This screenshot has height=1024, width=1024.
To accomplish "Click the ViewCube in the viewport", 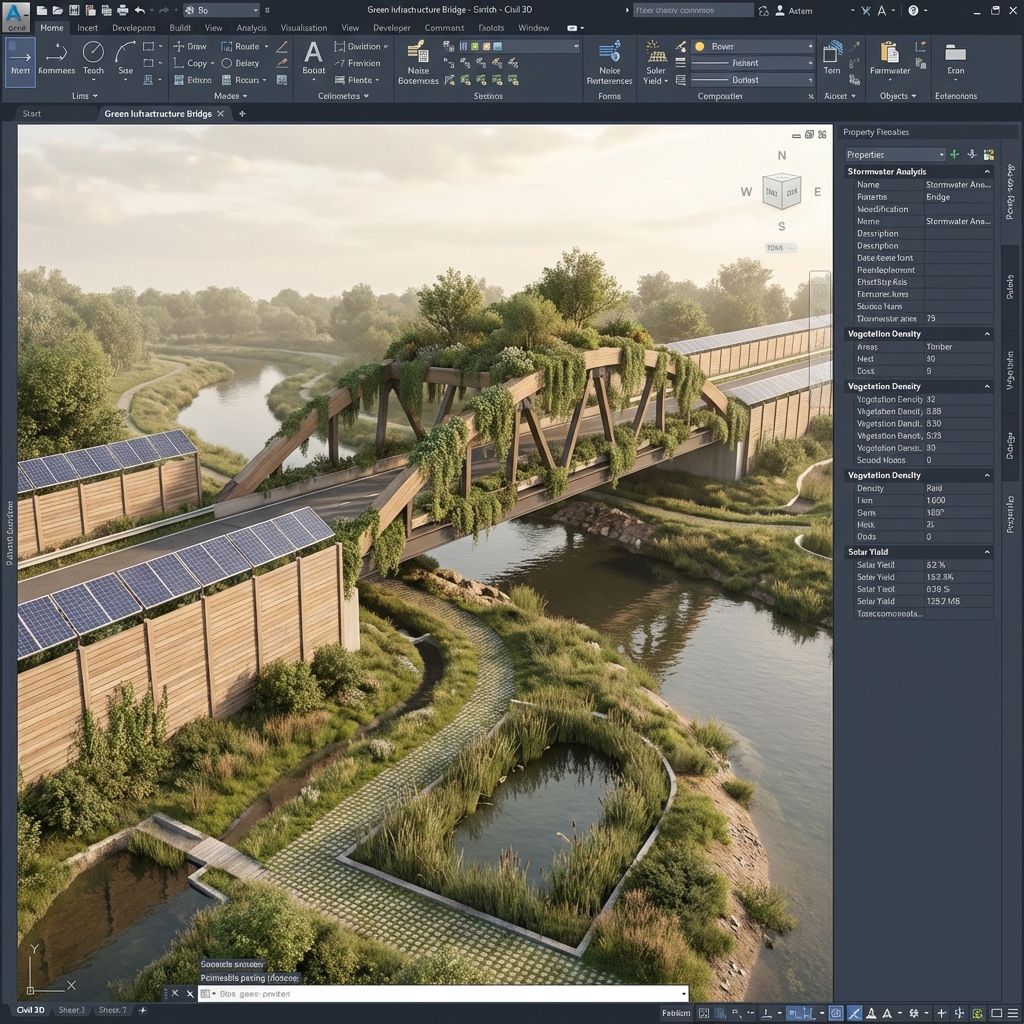I will [781, 190].
